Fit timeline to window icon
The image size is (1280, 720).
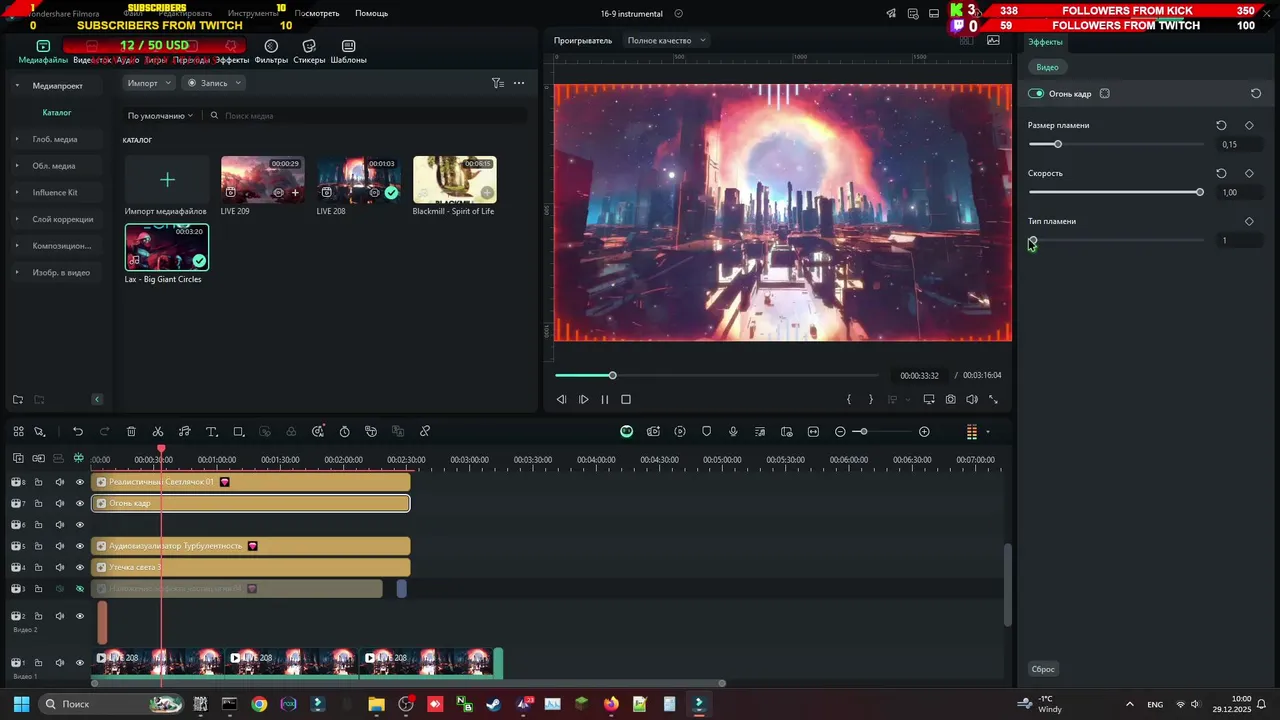click(813, 432)
